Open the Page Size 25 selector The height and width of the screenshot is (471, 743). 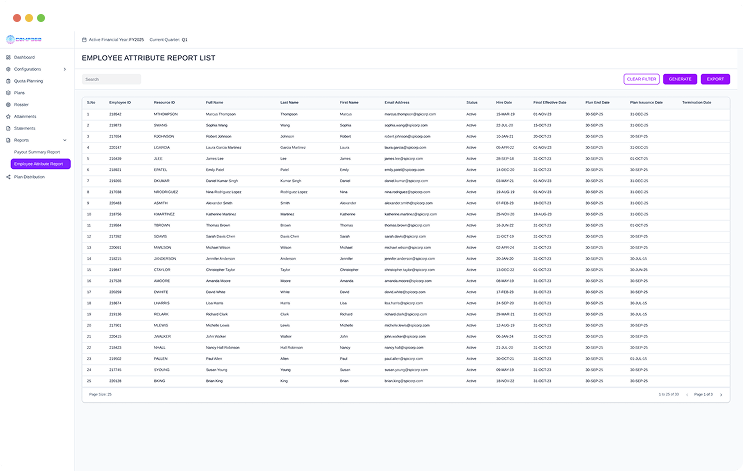(100, 395)
